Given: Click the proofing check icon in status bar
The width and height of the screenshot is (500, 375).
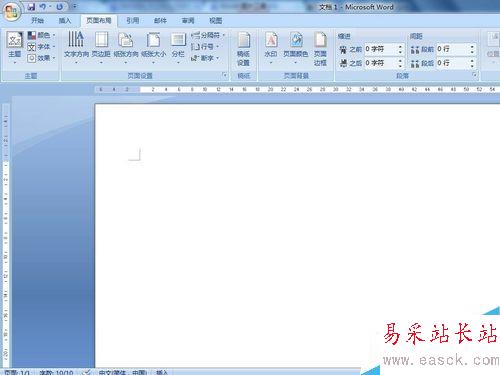Looking at the screenshot, I should pos(87,372).
